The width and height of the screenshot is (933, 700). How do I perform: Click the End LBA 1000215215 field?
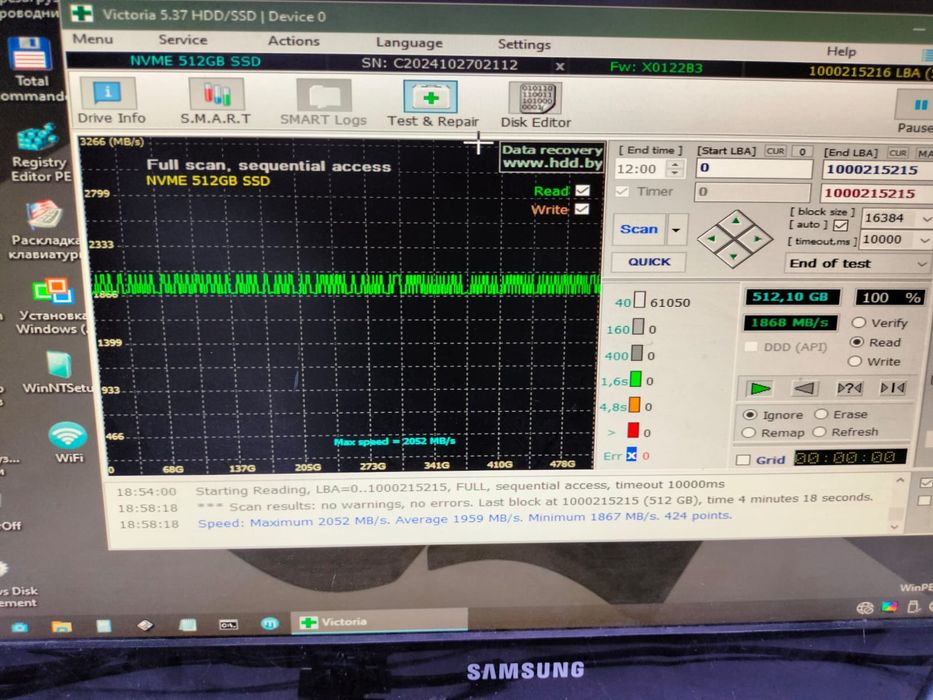pos(877,170)
